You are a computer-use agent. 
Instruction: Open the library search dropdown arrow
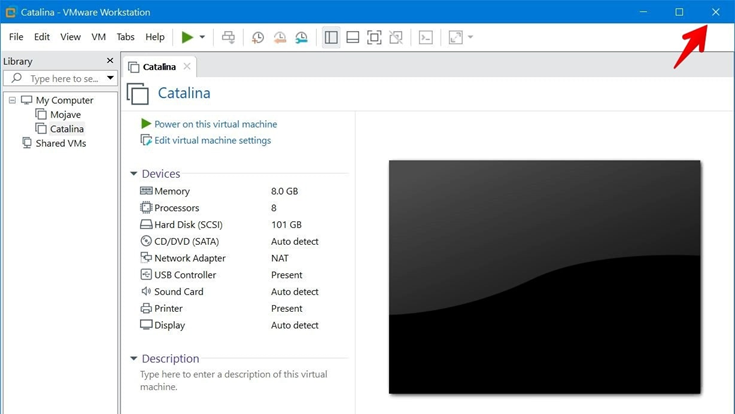pos(110,78)
